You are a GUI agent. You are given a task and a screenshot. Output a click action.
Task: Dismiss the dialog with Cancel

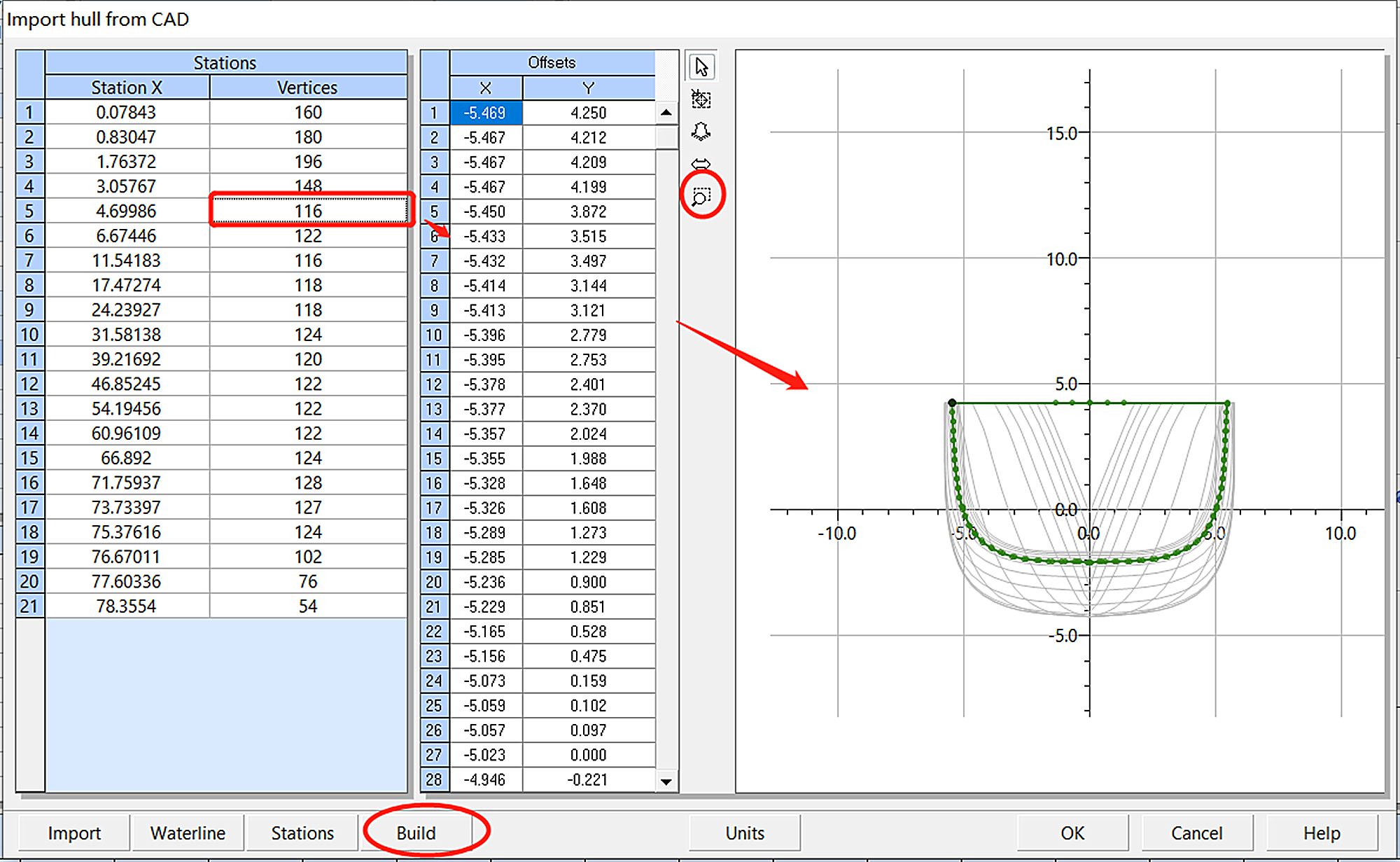click(x=1197, y=833)
